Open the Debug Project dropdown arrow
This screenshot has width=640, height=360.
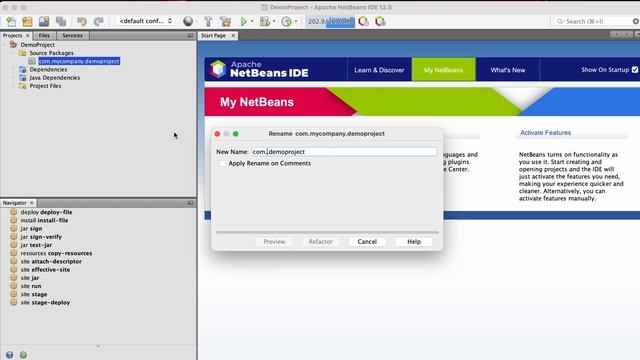pos(273,21)
